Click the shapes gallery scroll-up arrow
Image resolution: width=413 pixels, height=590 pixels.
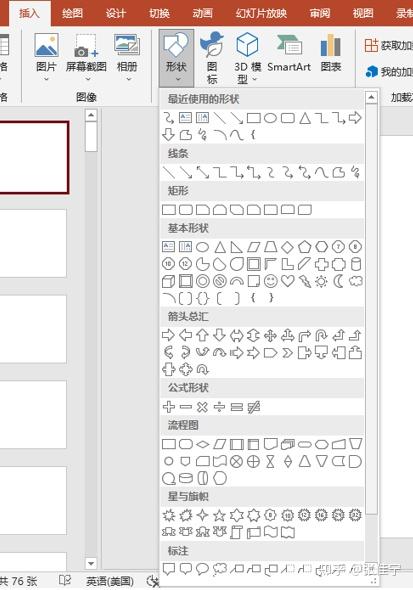tap(371, 97)
